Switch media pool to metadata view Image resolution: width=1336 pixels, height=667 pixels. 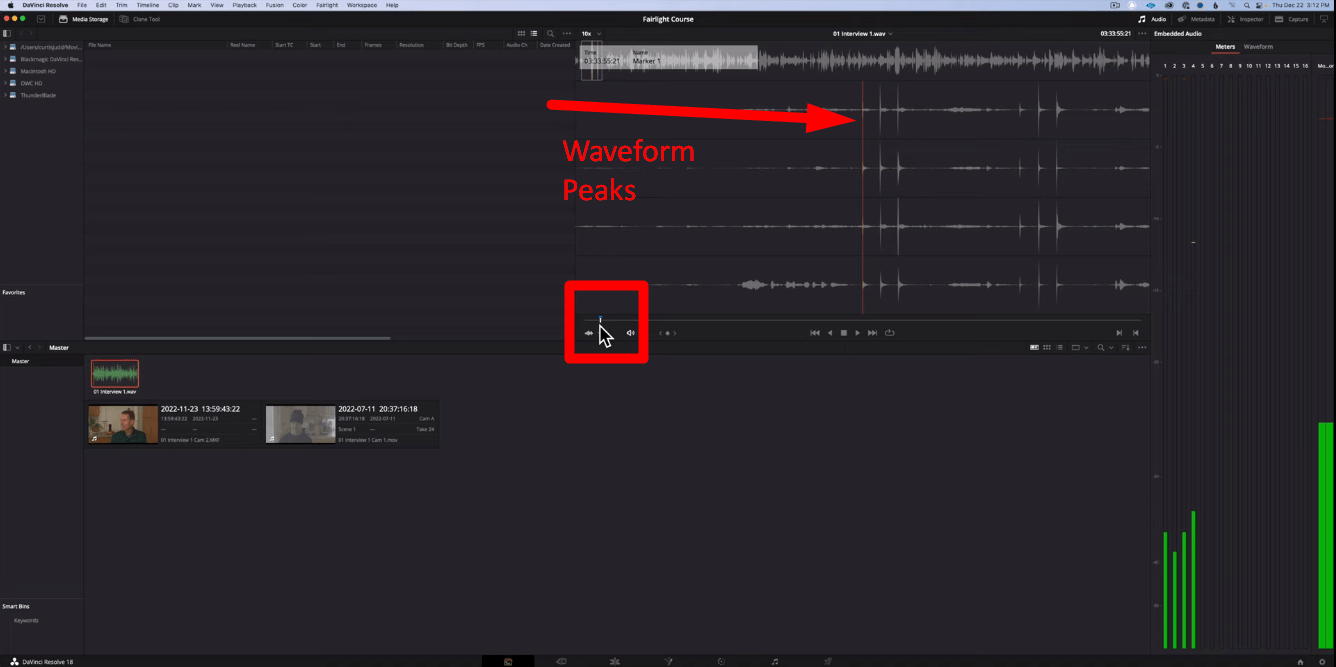(x=1034, y=347)
